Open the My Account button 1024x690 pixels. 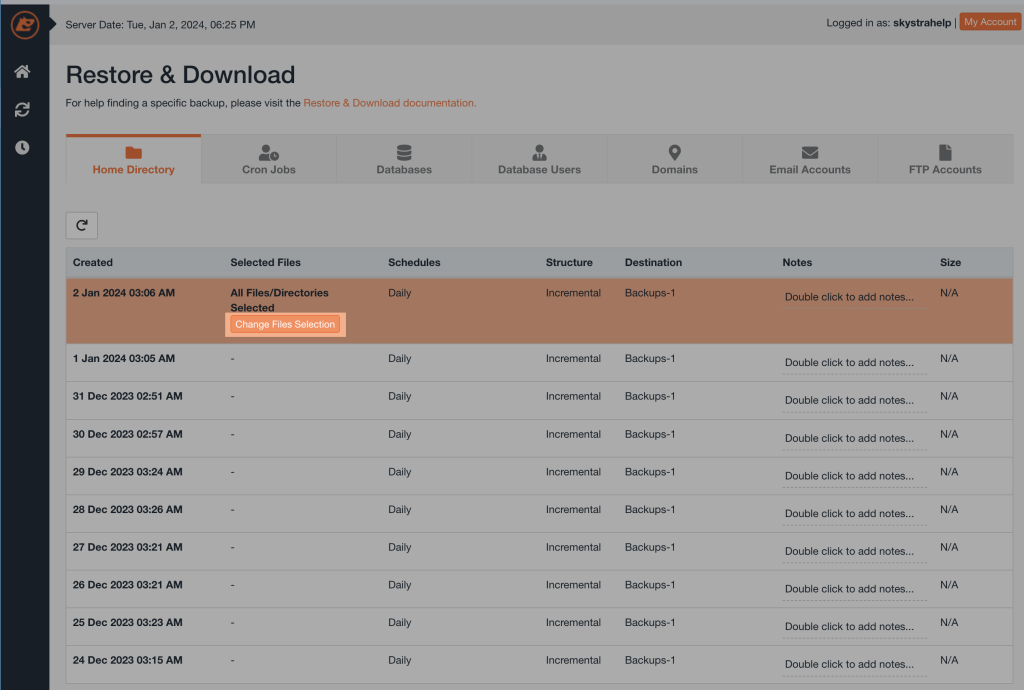point(990,22)
